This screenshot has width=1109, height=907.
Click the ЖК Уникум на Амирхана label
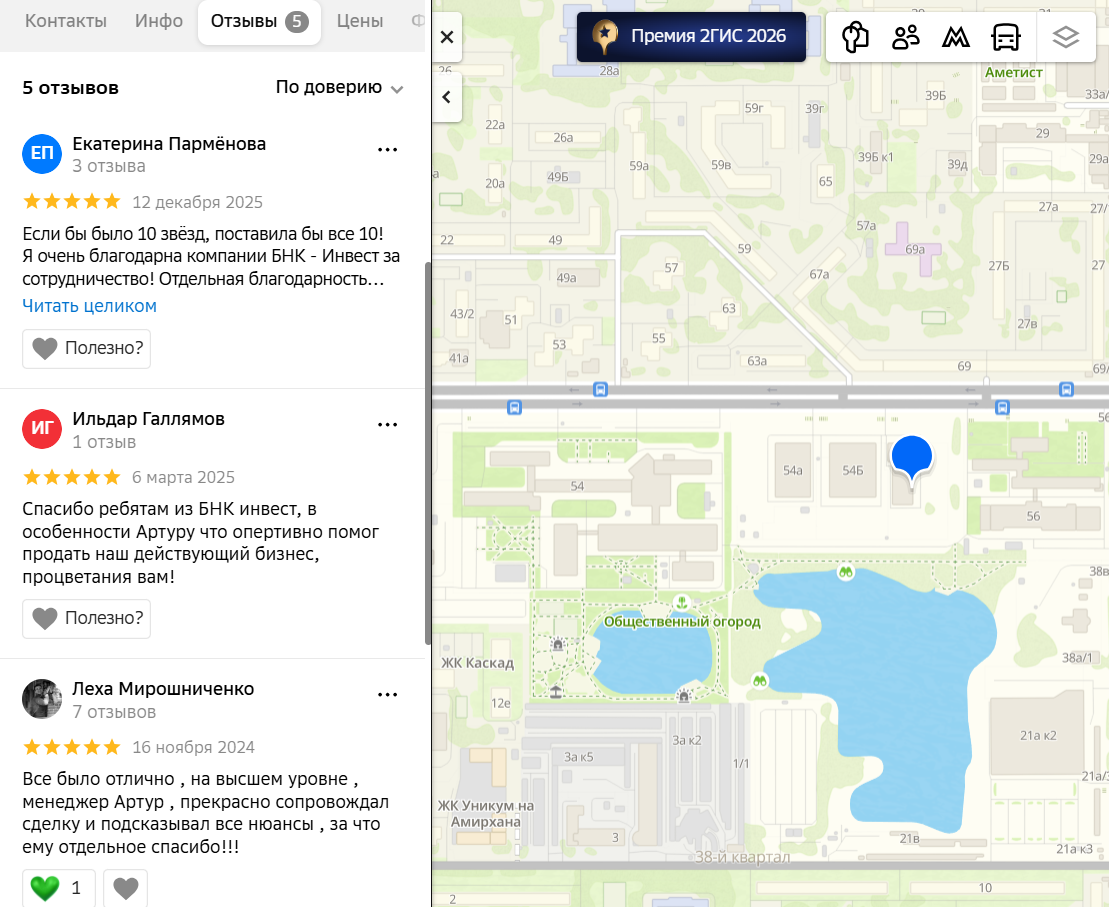tap(486, 814)
